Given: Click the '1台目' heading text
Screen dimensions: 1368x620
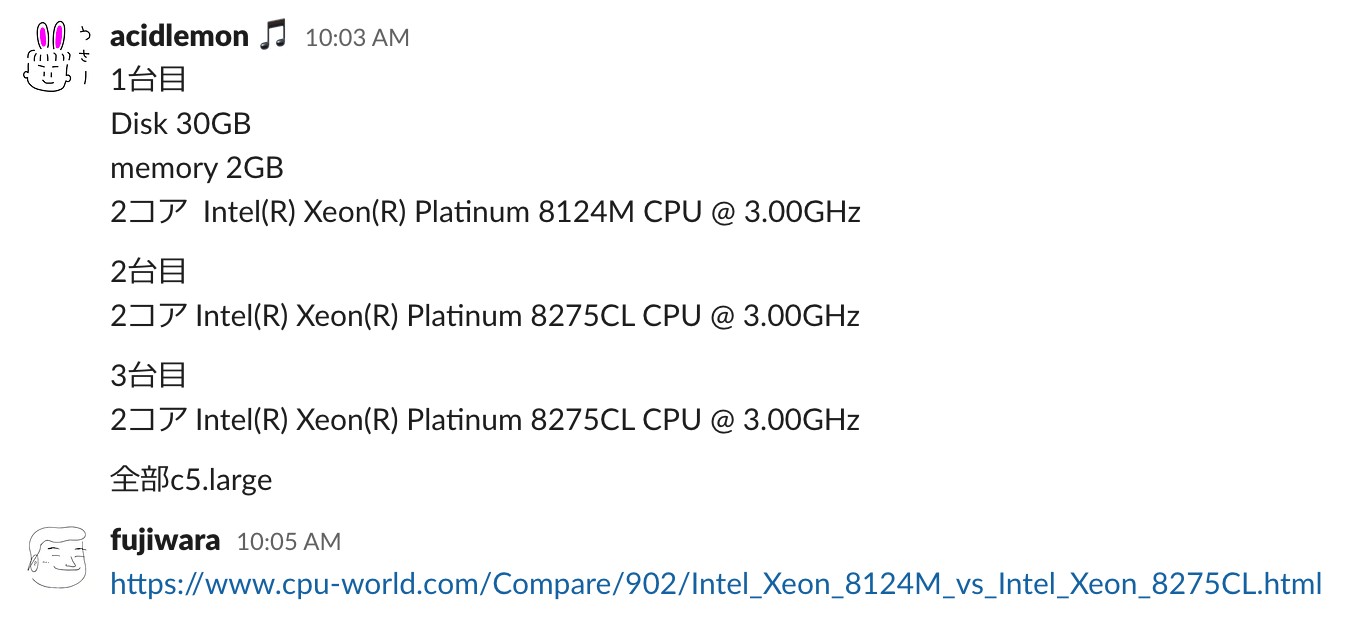Looking at the screenshot, I should (148, 79).
